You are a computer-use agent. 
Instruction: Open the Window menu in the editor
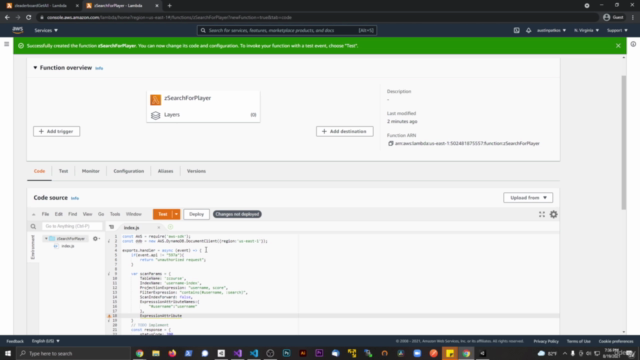click(133, 214)
